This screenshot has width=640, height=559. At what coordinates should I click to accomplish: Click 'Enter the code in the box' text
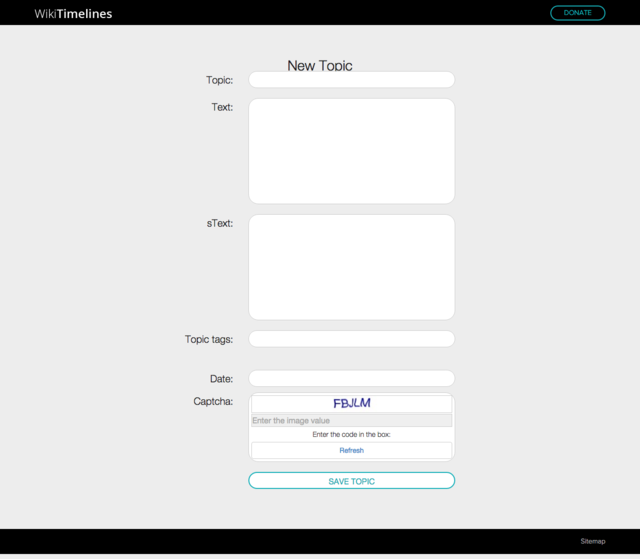click(x=351, y=435)
